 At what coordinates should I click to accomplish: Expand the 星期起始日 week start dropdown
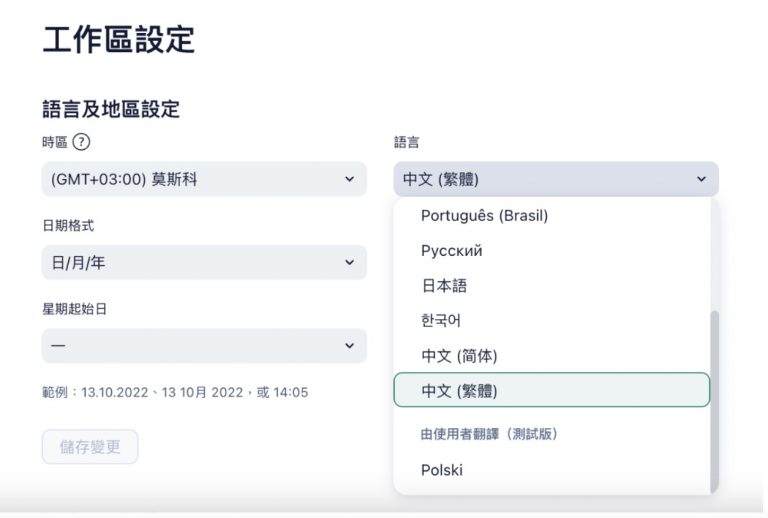pos(203,346)
